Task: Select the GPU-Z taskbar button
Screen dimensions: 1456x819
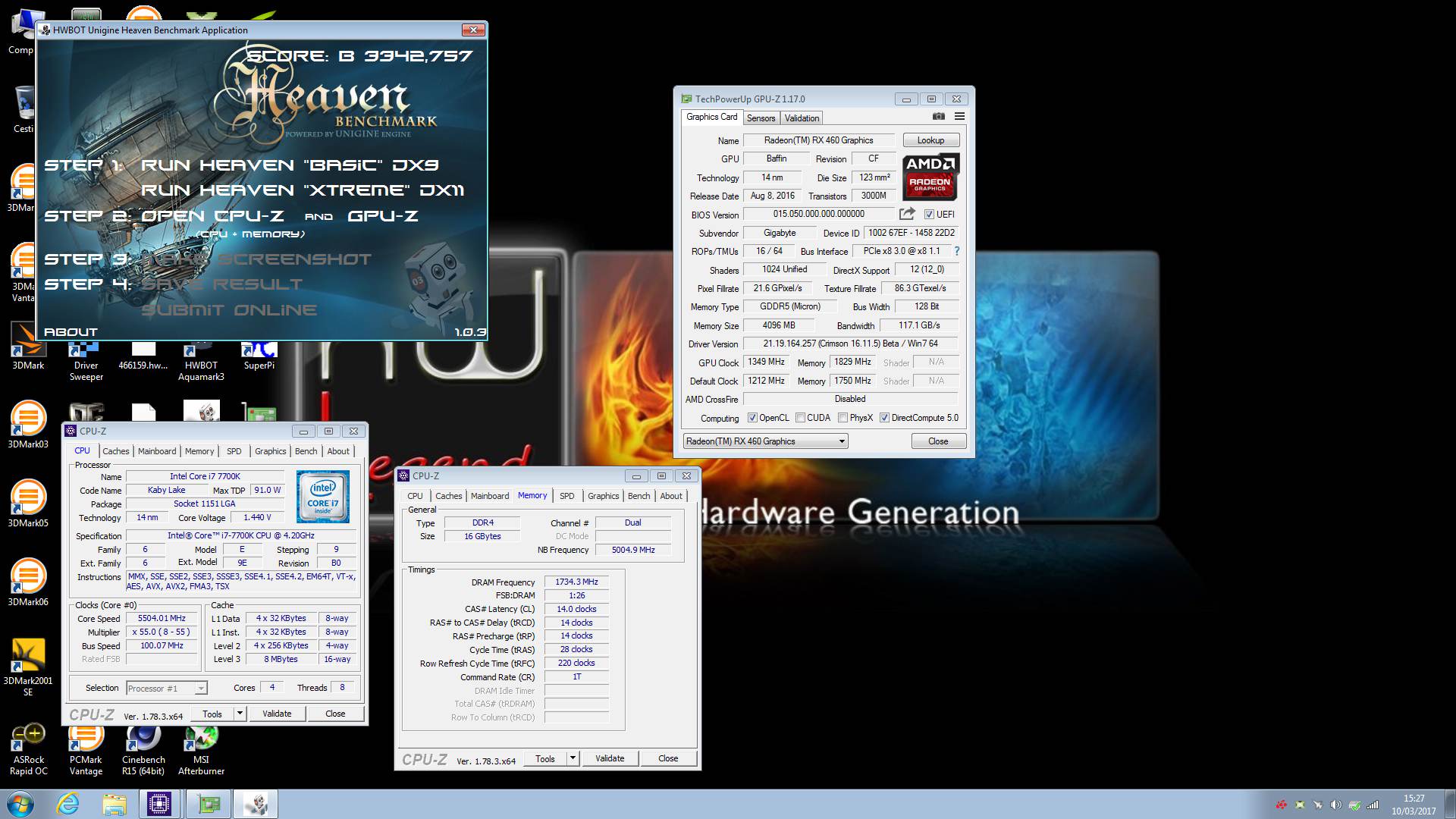Action: coord(208,804)
